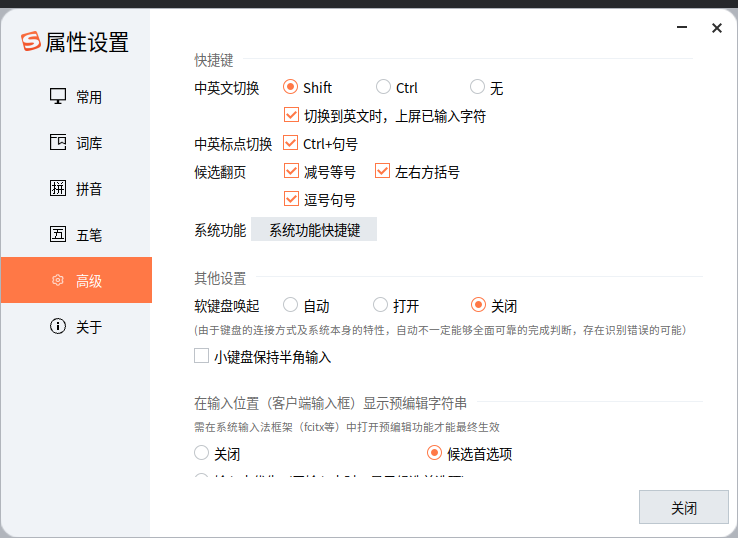Go to the 拼音 settings page

tap(76, 188)
